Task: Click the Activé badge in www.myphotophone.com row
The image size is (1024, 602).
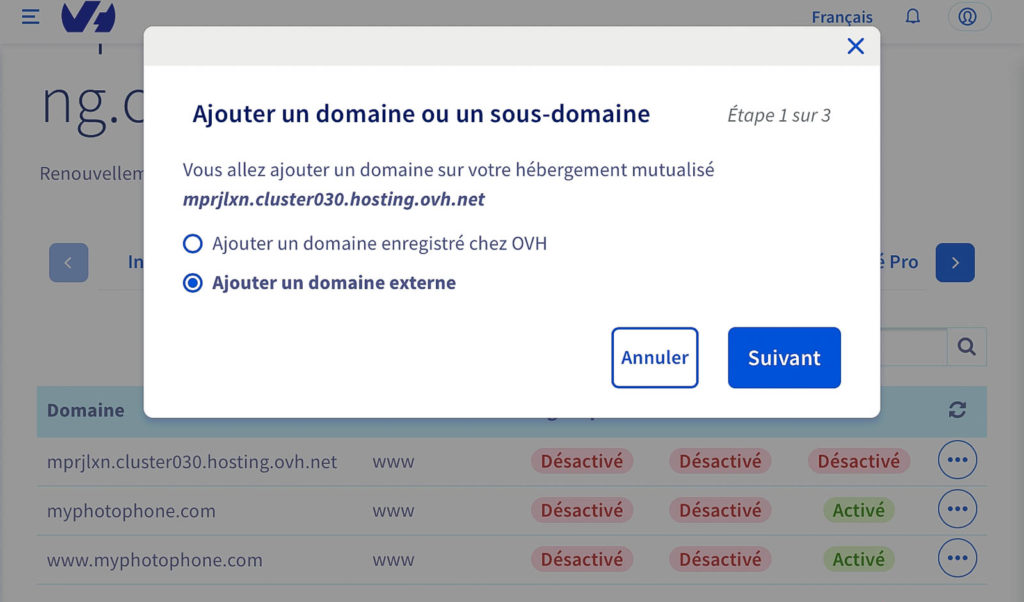Action: (x=858, y=559)
